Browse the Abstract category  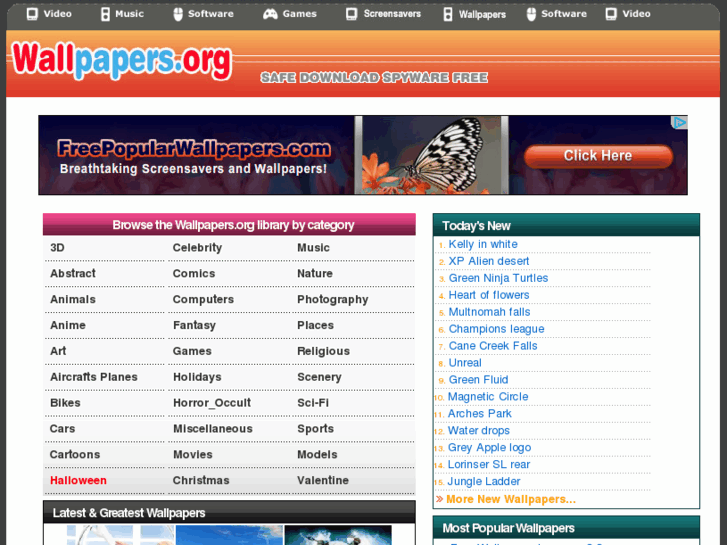coord(73,274)
